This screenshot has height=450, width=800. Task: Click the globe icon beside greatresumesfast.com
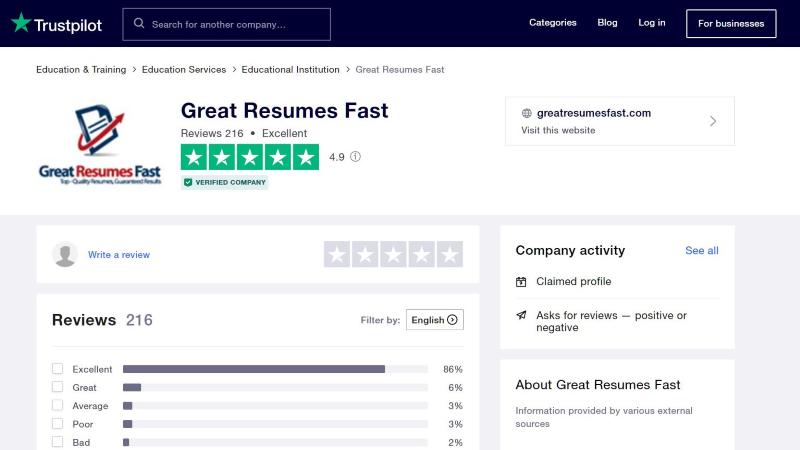coord(527,113)
